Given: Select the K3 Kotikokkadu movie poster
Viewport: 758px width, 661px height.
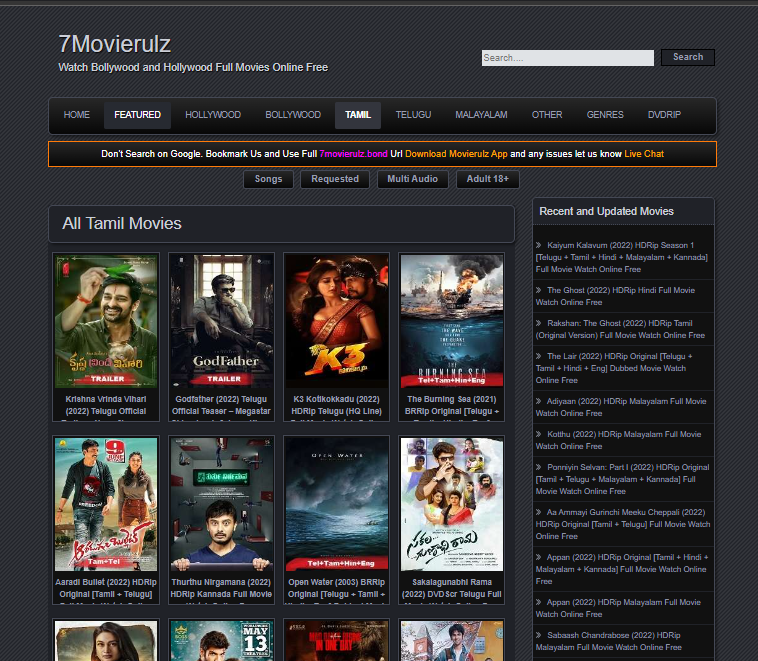Looking at the screenshot, I should tap(336, 321).
